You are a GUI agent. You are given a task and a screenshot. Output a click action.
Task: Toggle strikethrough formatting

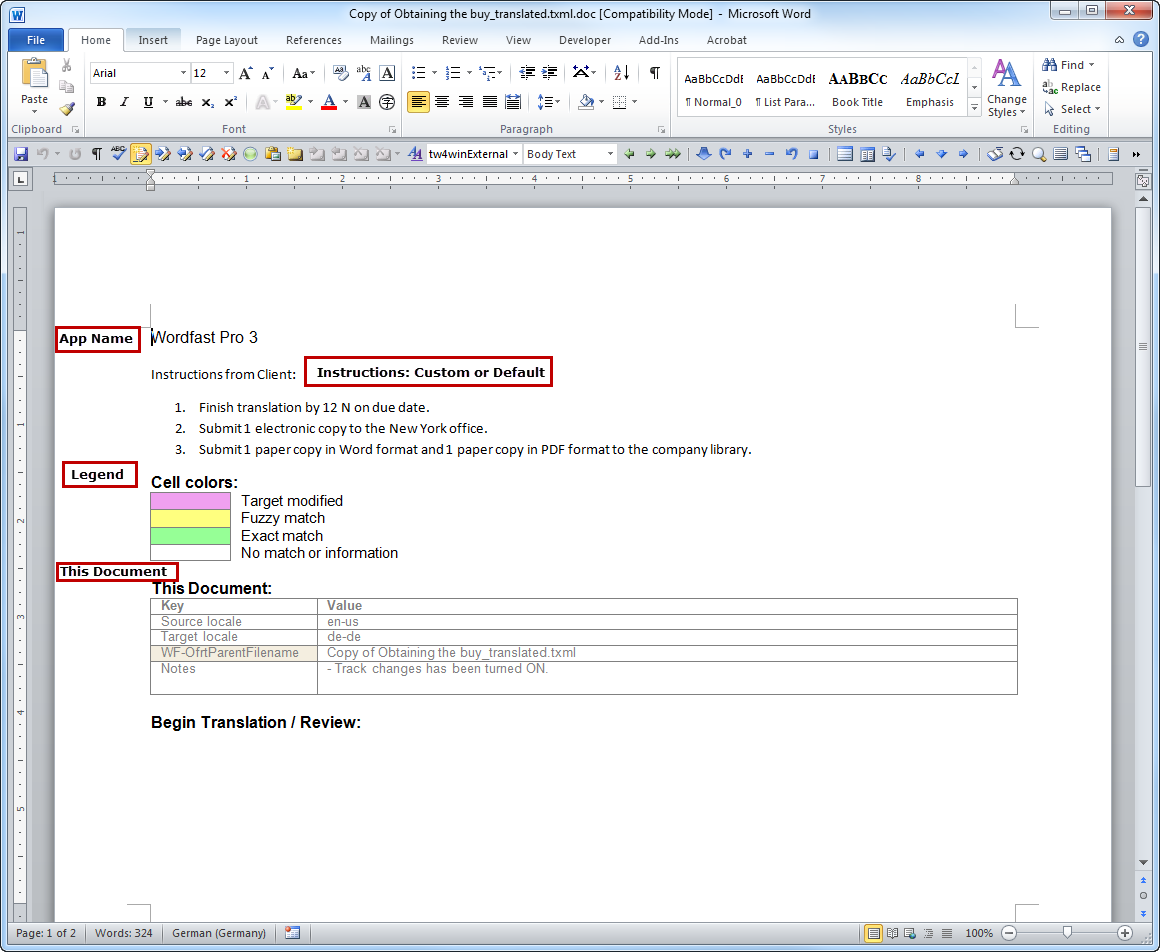(184, 102)
